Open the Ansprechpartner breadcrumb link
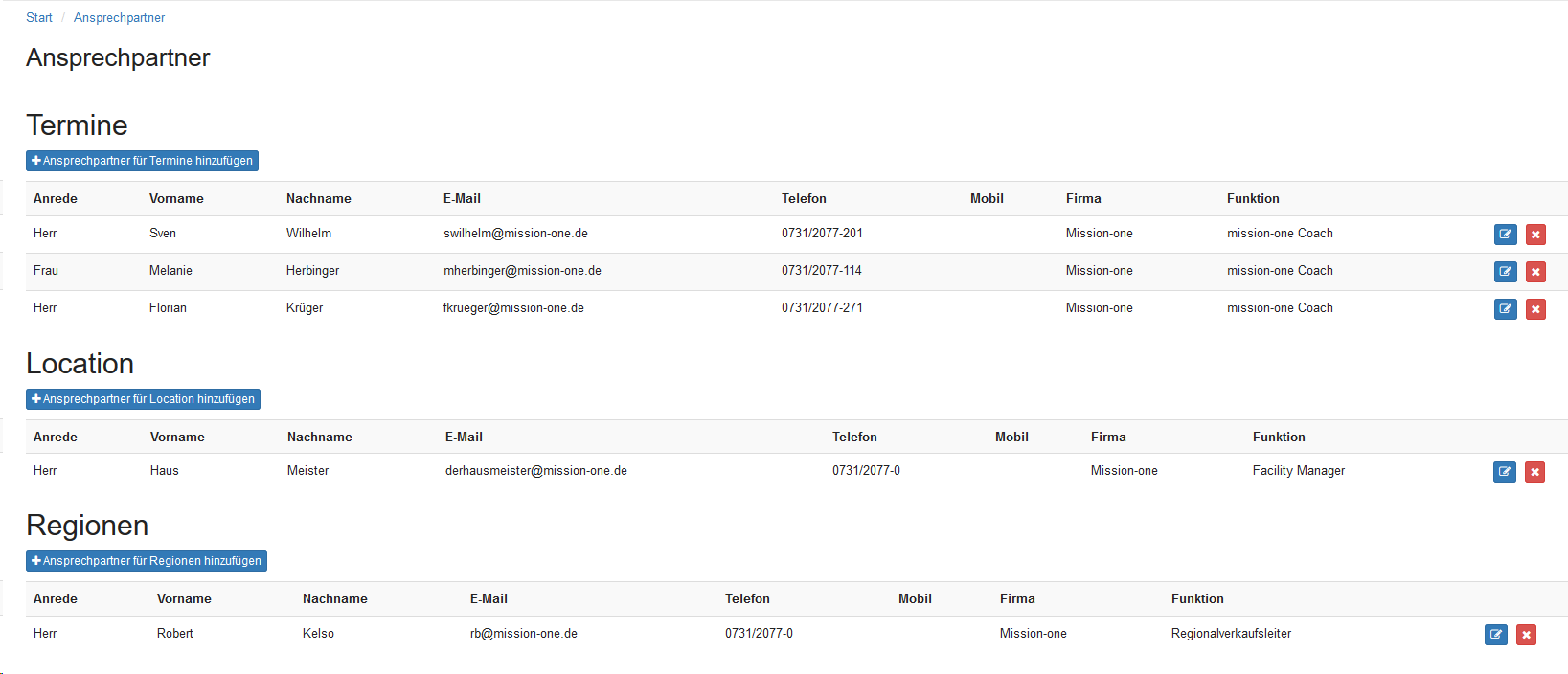Image resolution: width=1568 pixels, height=674 pixels. pos(119,18)
